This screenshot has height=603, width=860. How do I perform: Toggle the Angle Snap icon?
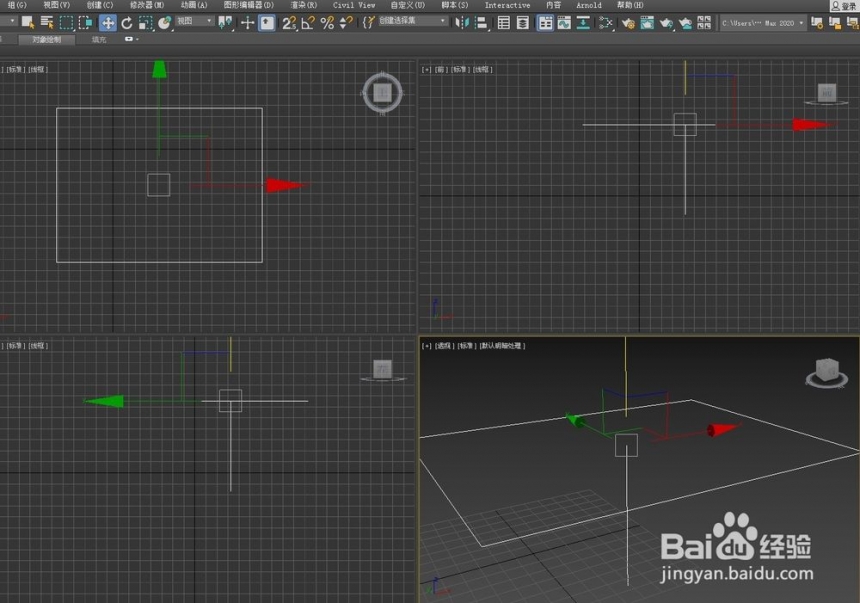[x=308, y=23]
